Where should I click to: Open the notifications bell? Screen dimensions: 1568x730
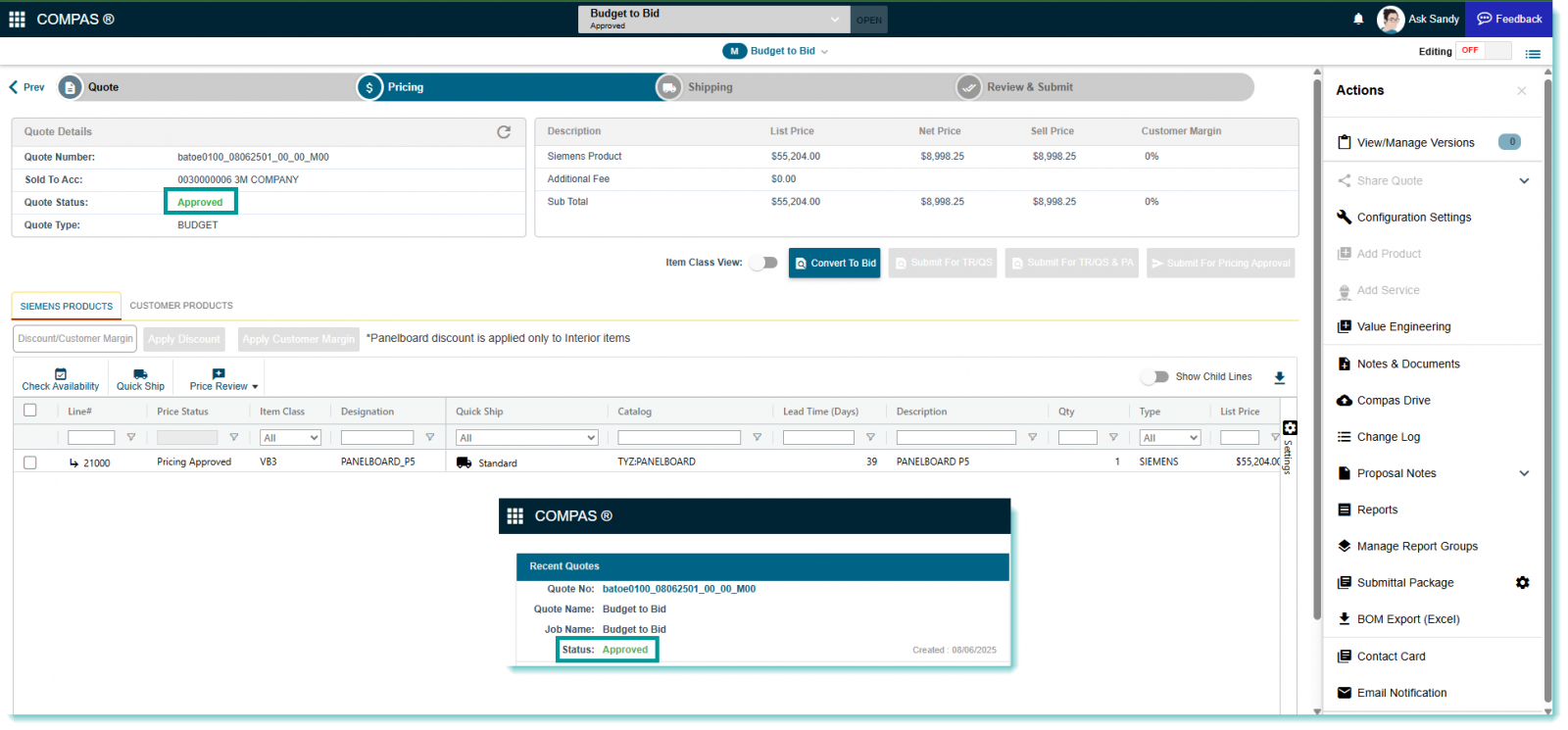point(1358,19)
